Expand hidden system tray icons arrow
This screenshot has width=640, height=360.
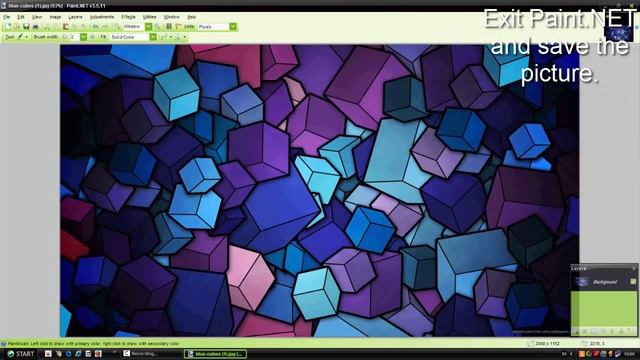tap(571, 354)
